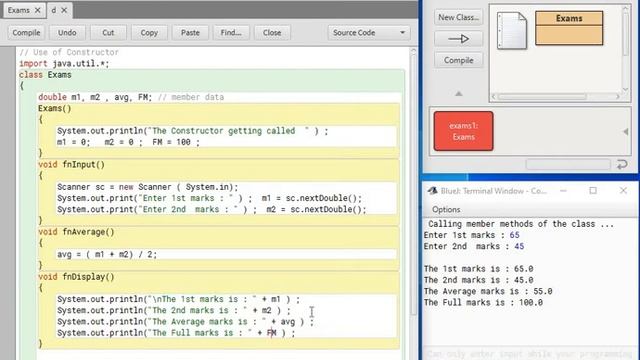Click New Class... in BlueJ main window
This screenshot has height=360, width=640.
click(x=458, y=17)
